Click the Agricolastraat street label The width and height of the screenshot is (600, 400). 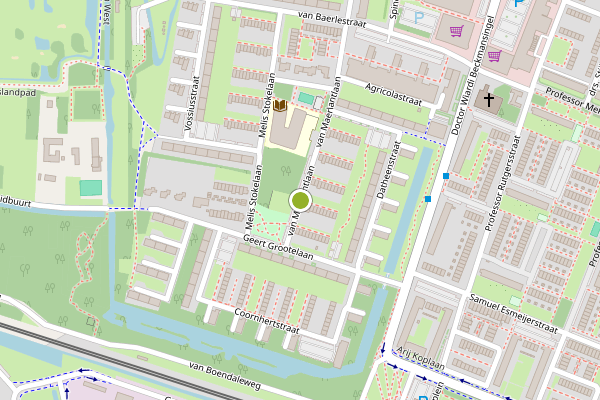(x=393, y=94)
